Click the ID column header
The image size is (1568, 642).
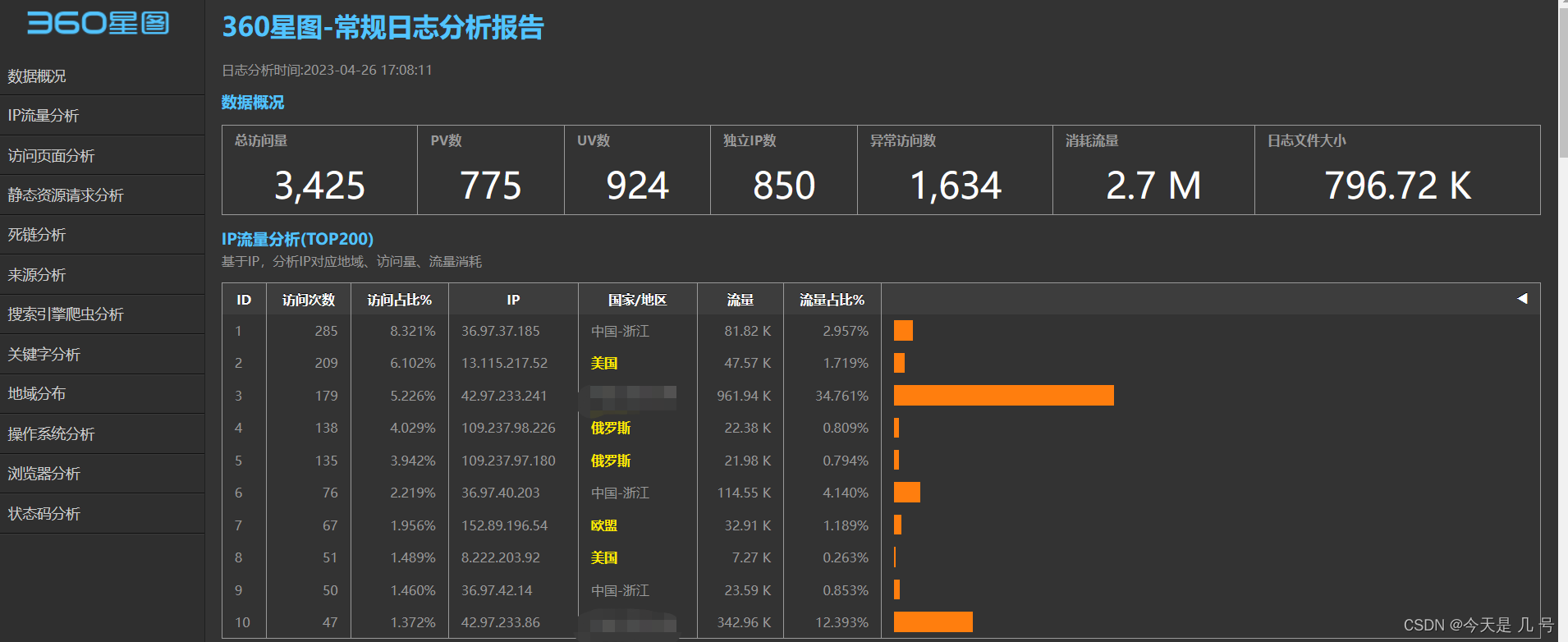(244, 300)
